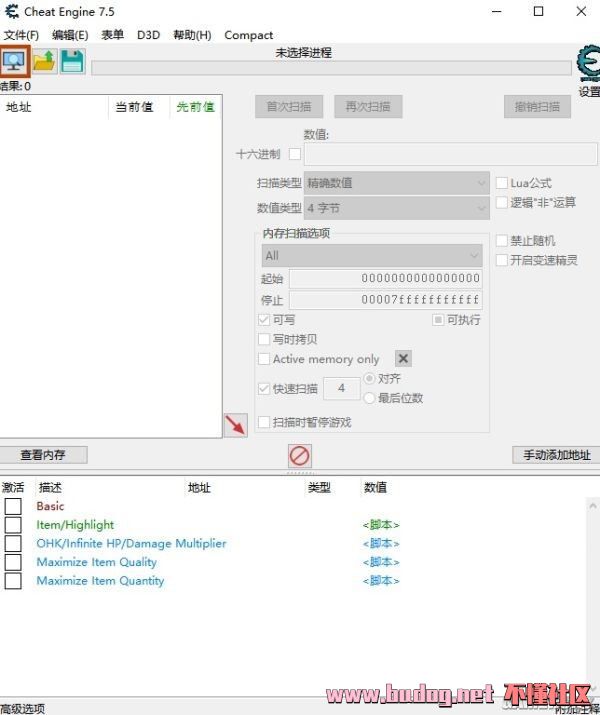Click the address table scrollbar up arrow
Image resolution: width=600 pixels, height=715 pixels.
point(593,505)
